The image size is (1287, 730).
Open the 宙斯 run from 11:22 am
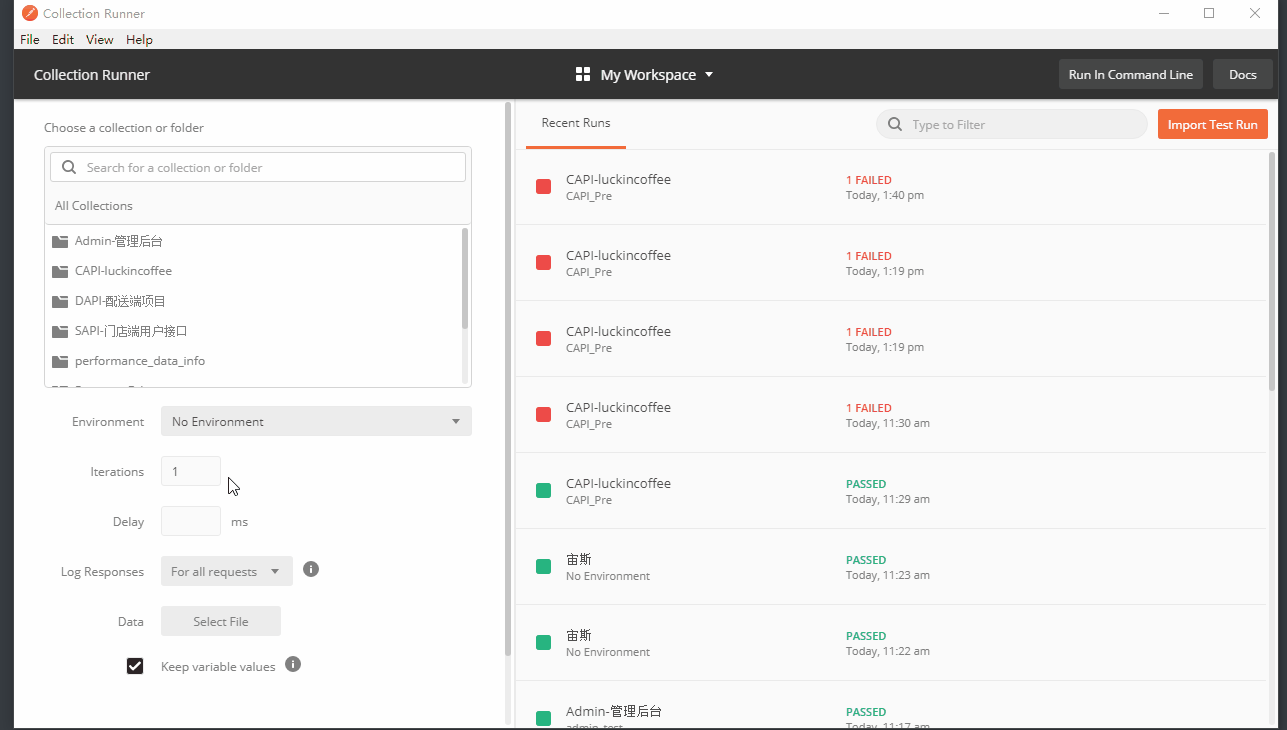(891, 643)
